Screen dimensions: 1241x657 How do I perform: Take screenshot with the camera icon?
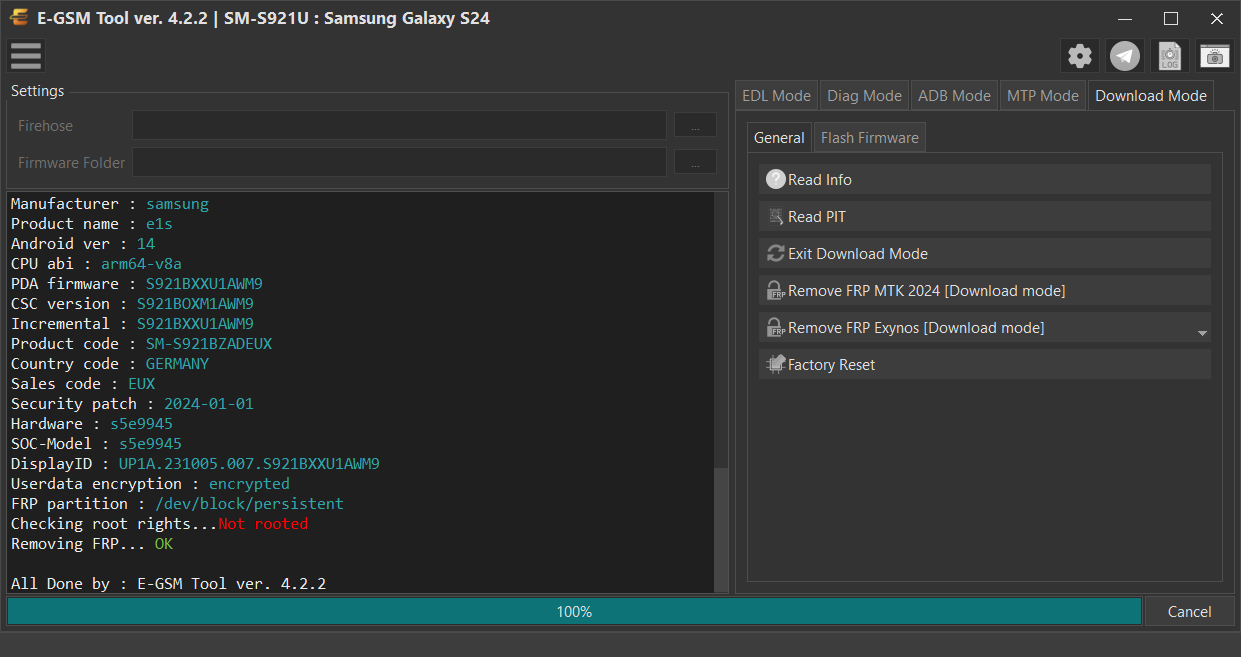[x=1215, y=56]
